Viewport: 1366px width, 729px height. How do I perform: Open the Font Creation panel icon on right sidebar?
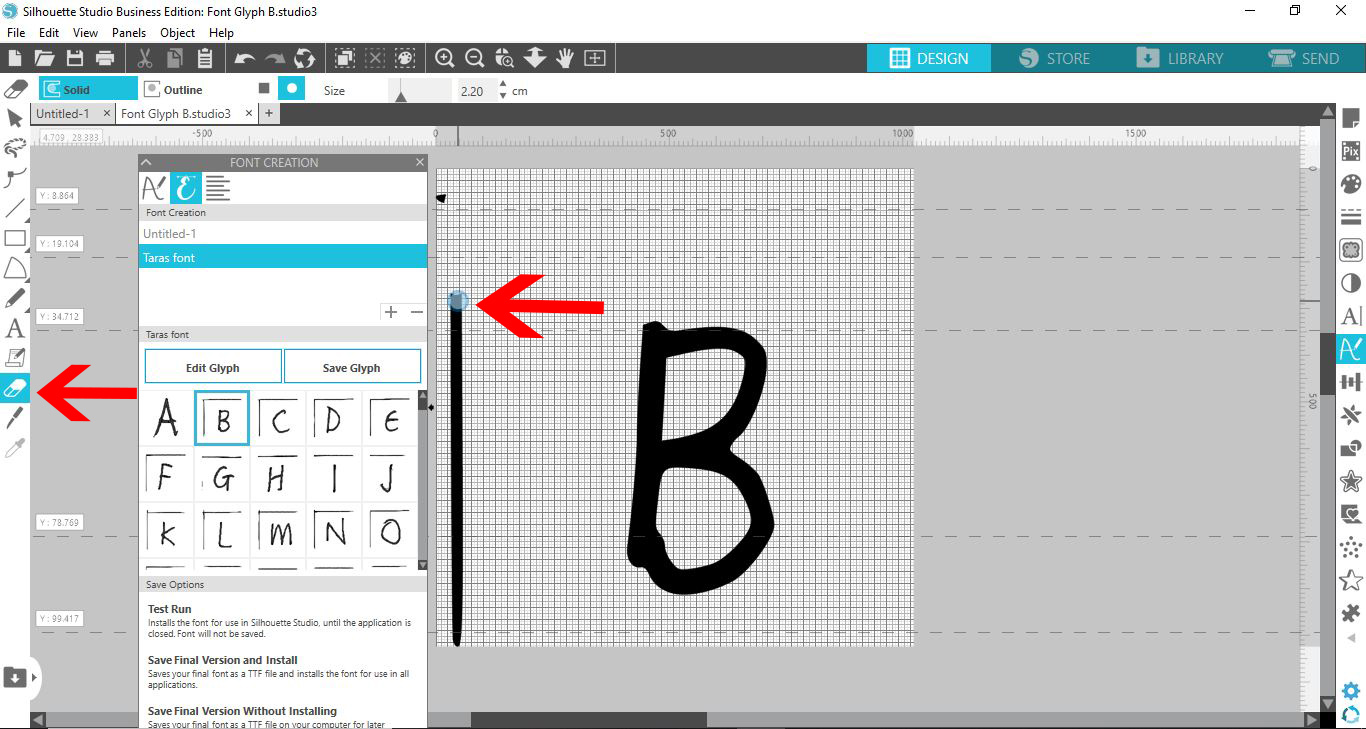tap(1351, 349)
